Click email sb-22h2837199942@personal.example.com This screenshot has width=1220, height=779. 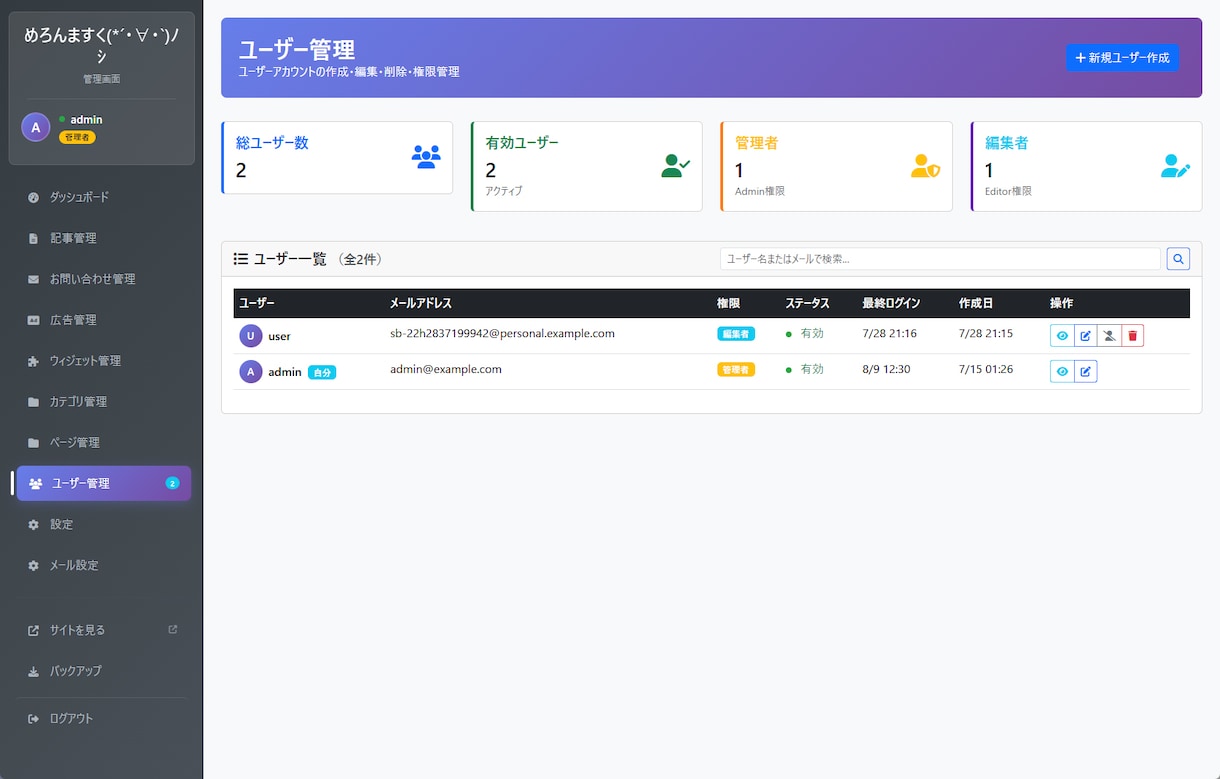click(x=502, y=333)
